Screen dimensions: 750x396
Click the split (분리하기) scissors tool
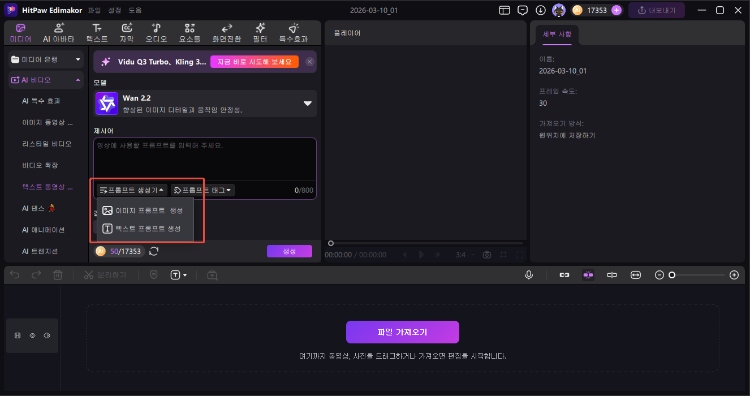(105, 275)
